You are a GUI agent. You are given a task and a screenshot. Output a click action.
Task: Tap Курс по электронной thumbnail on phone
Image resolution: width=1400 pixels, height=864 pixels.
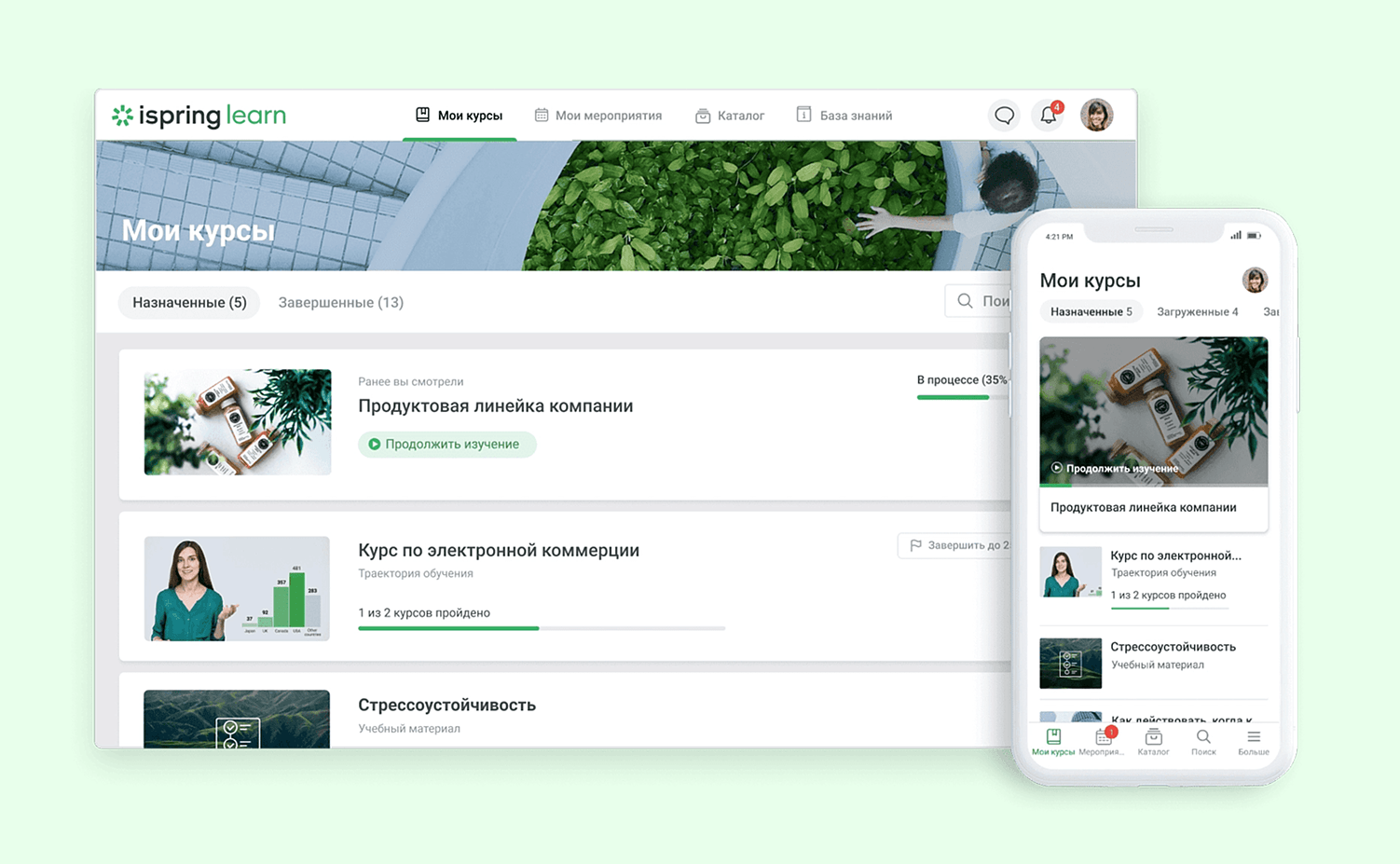click(x=1070, y=571)
